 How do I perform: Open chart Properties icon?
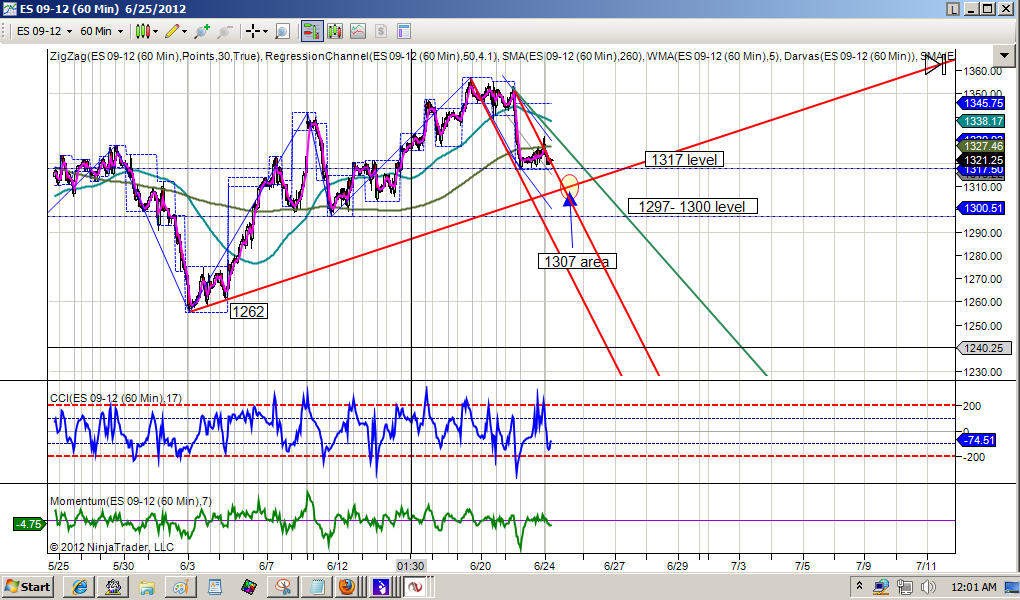click(x=403, y=31)
